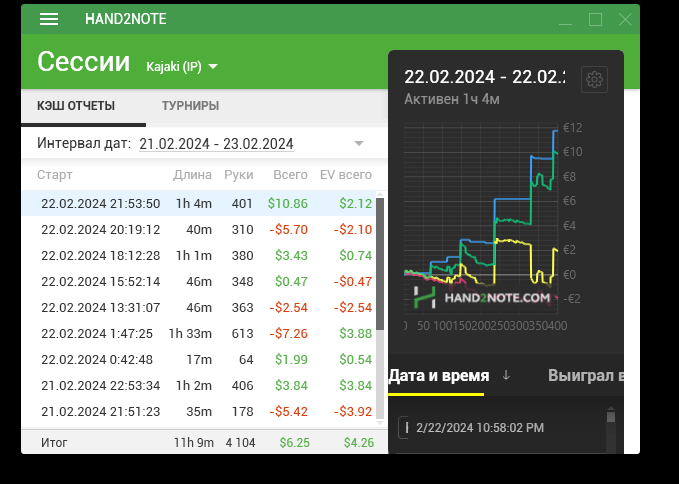Click the $2.12 EV value
The height and width of the screenshot is (484, 679).
pyautogui.click(x=356, y=203)
